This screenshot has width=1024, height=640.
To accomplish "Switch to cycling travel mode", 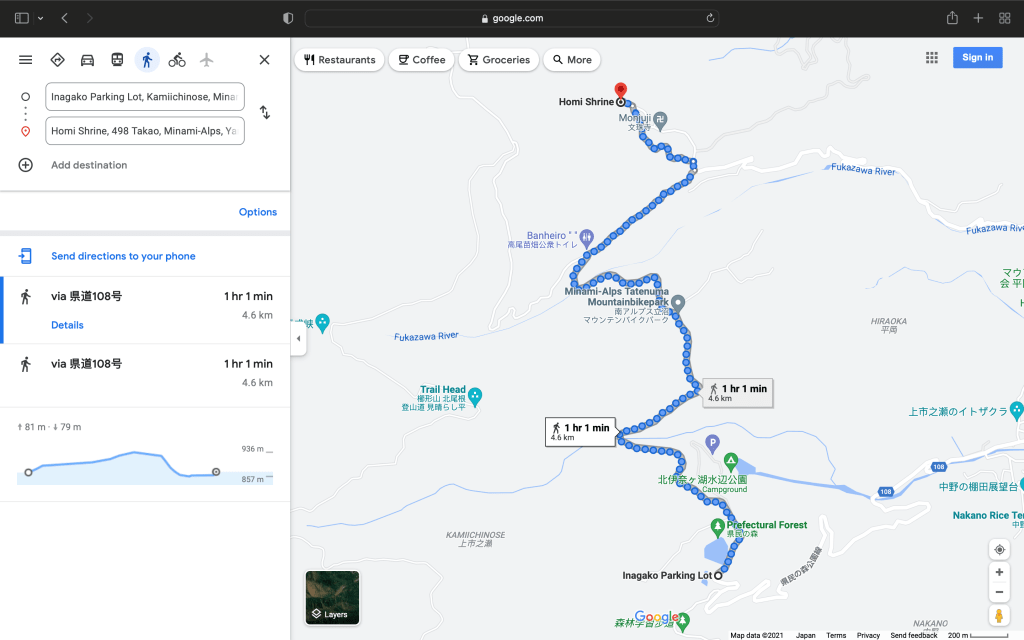I will (177, 60).
